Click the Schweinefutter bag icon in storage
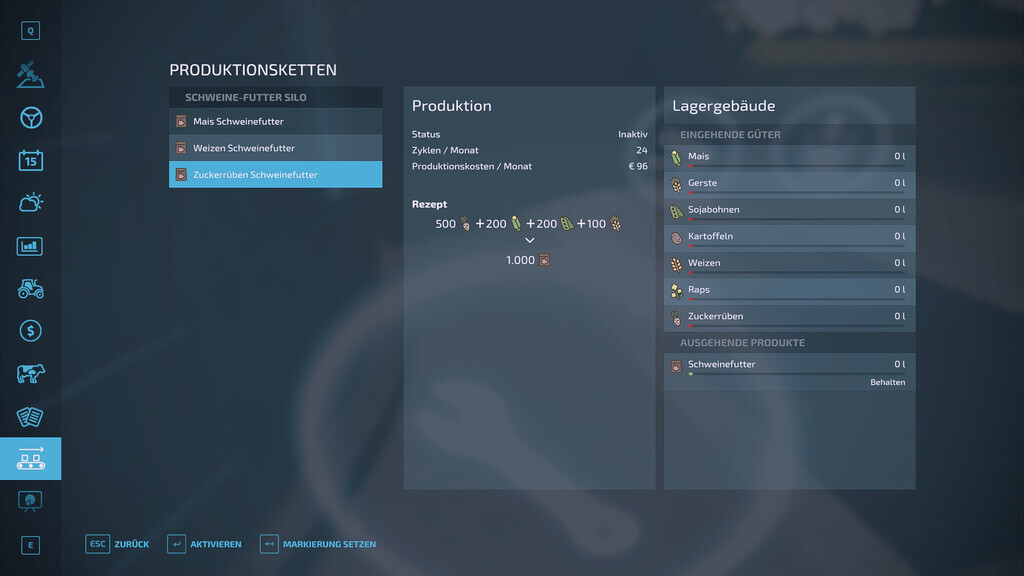The image size is (1024, 576). pyautogui.click(x=676, y=366)
